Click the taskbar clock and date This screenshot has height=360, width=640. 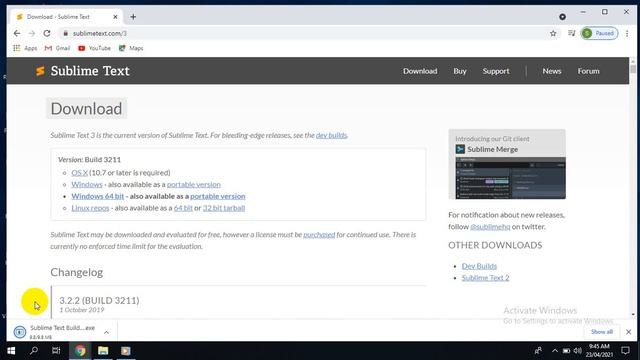click(x=599, y=351)
